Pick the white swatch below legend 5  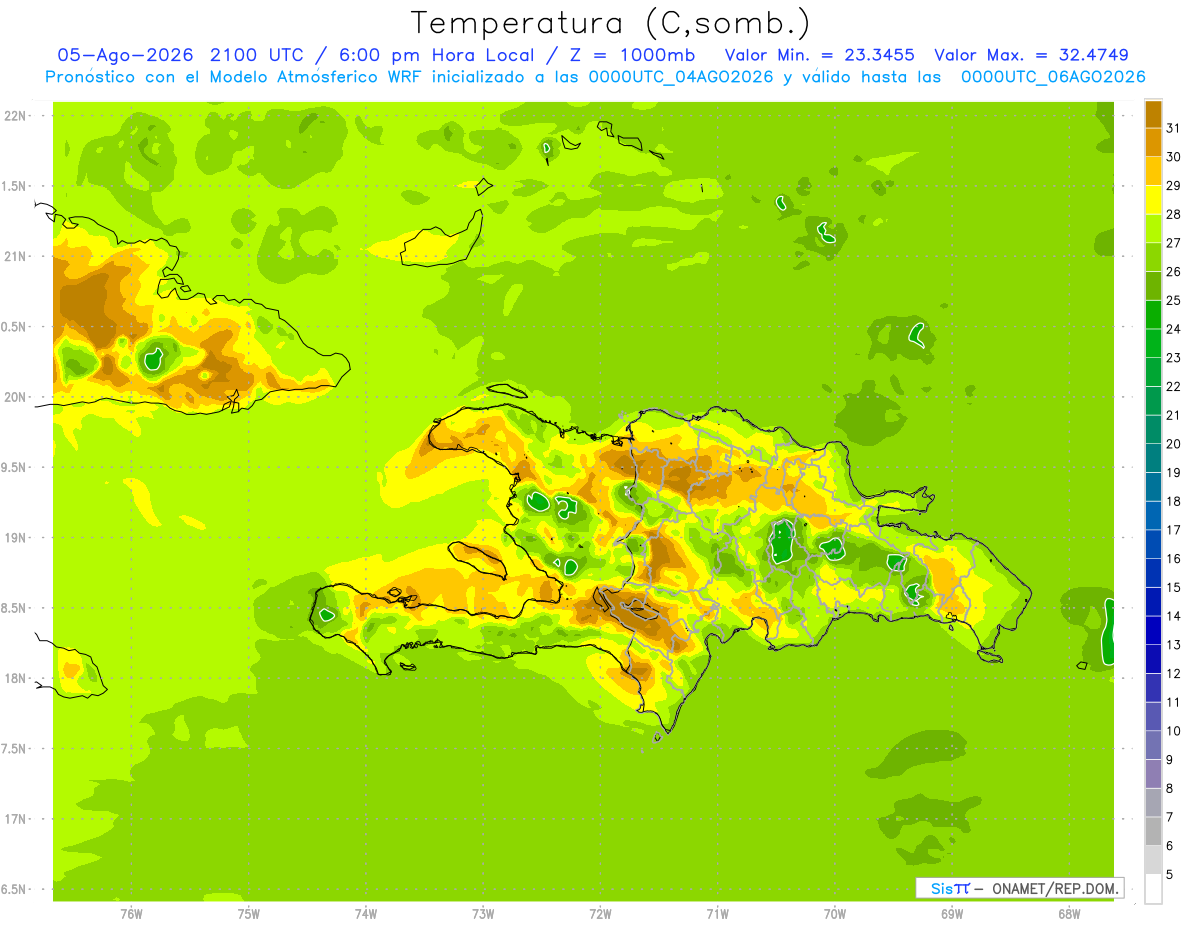[1153, 889]
